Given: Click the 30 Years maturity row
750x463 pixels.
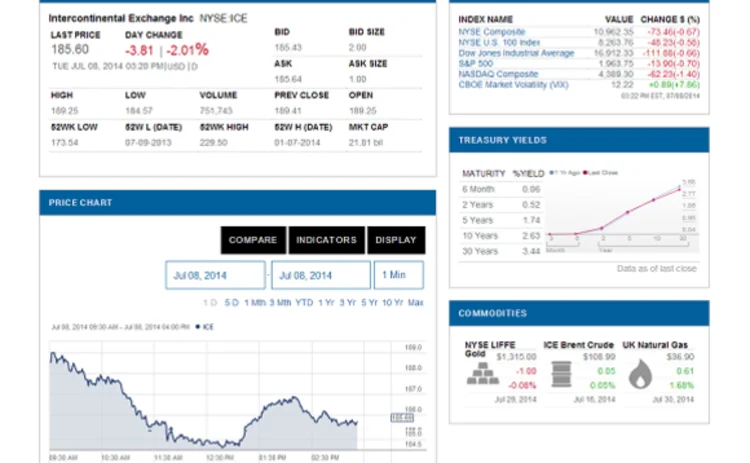Looking at the screenshot, I should pos(501,251).
